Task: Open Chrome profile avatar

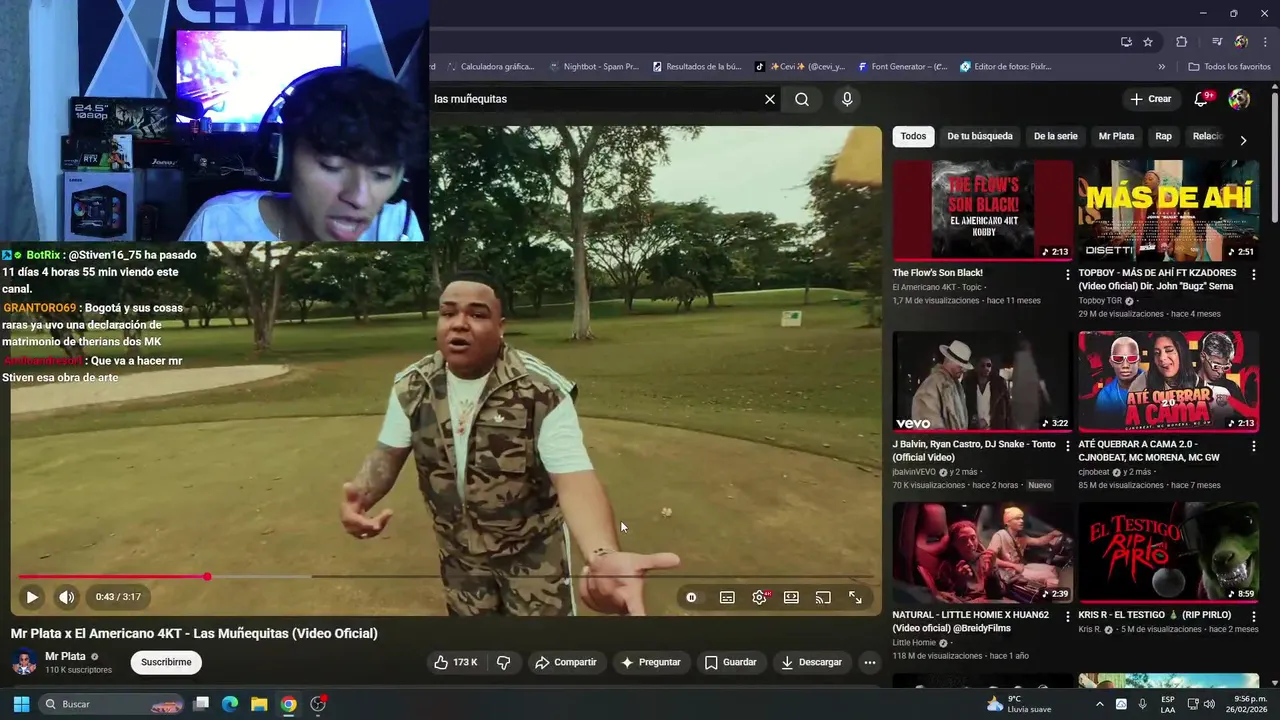Action: click(x=1241, y=42)
